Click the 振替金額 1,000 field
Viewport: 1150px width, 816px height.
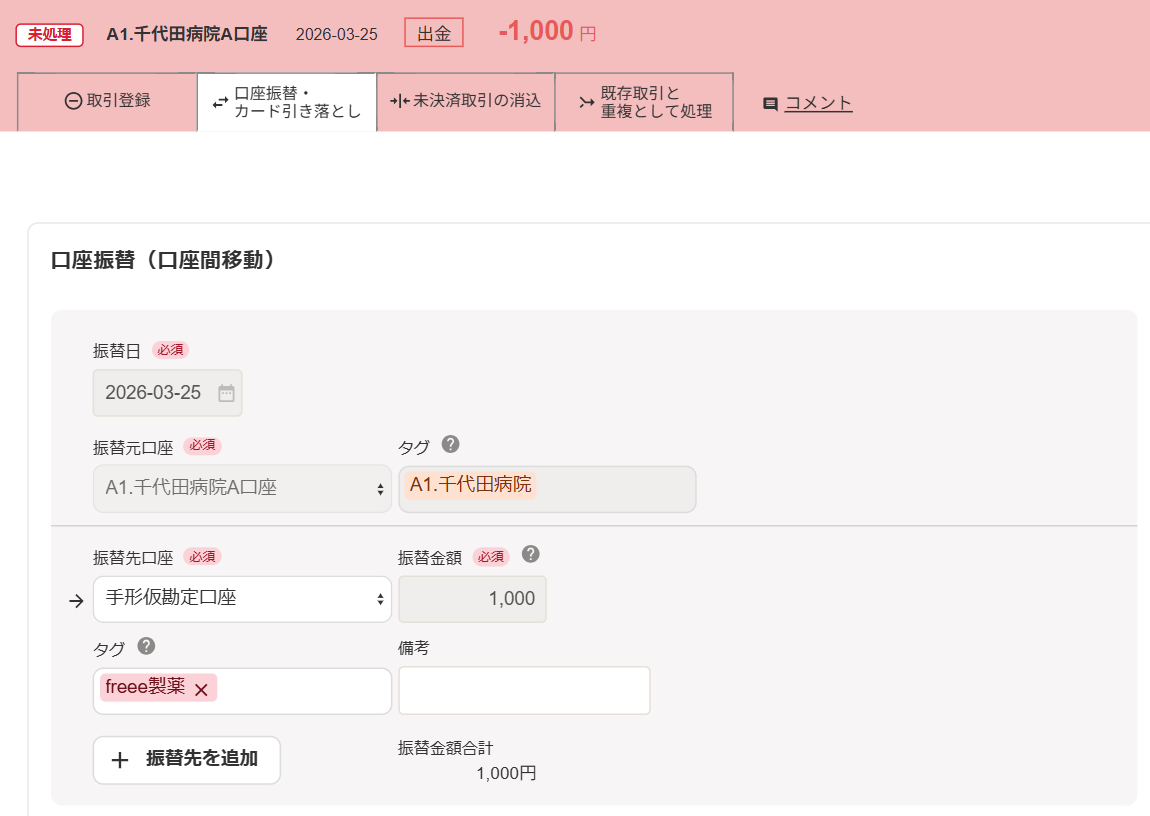472,599
